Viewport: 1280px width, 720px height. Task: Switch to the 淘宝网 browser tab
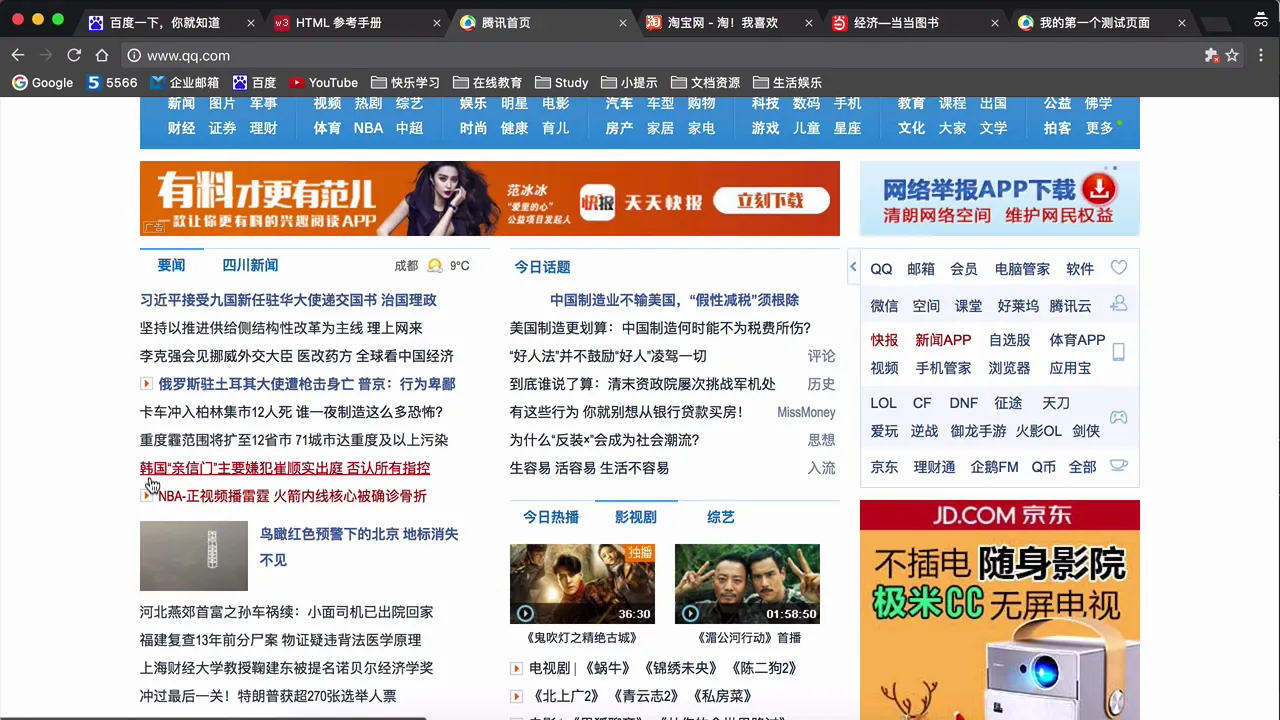(724, 22)
